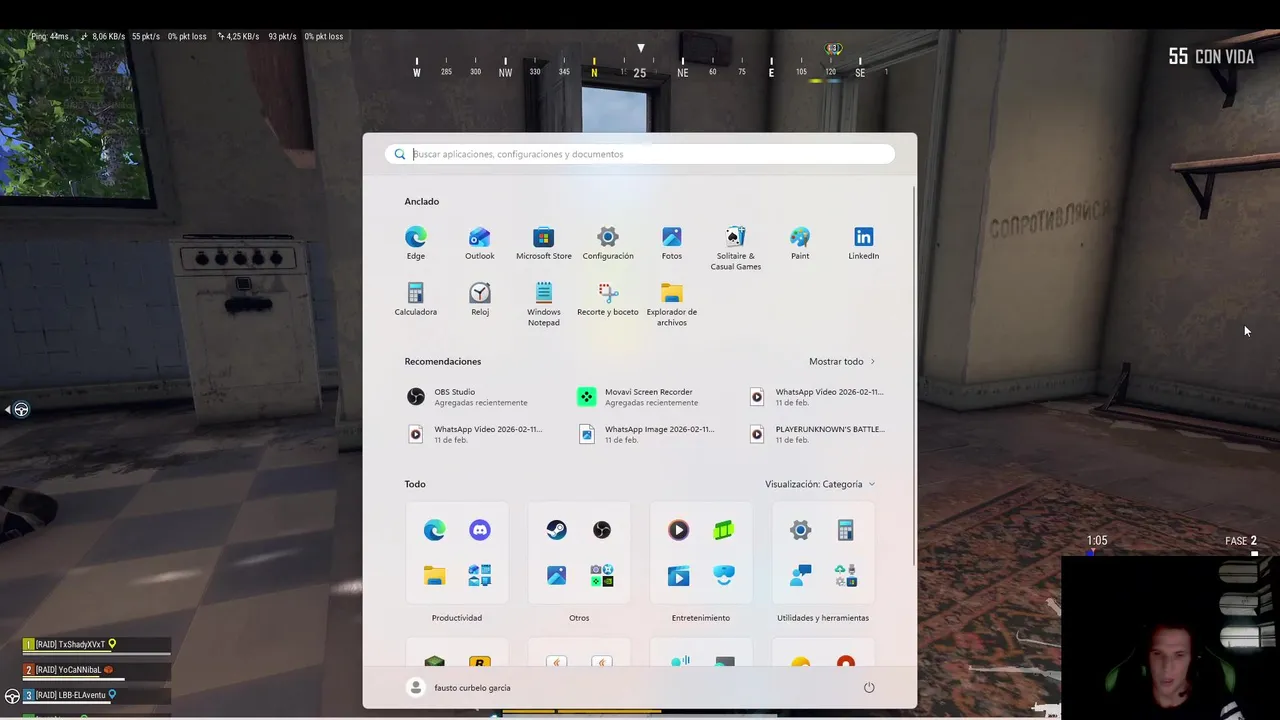The image size is (1280, 720).
Task: Launch the pinned Reloj clock app
Action: [x=480, y=299]
